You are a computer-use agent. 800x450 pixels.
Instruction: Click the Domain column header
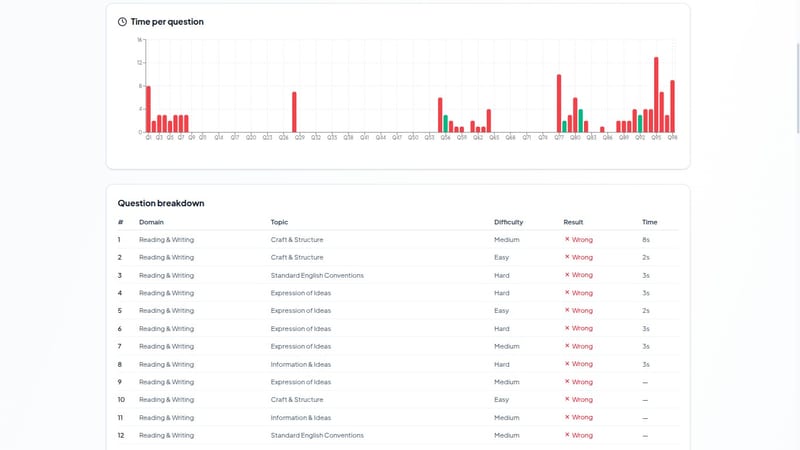pyautogui.click(x=151, y=222)
